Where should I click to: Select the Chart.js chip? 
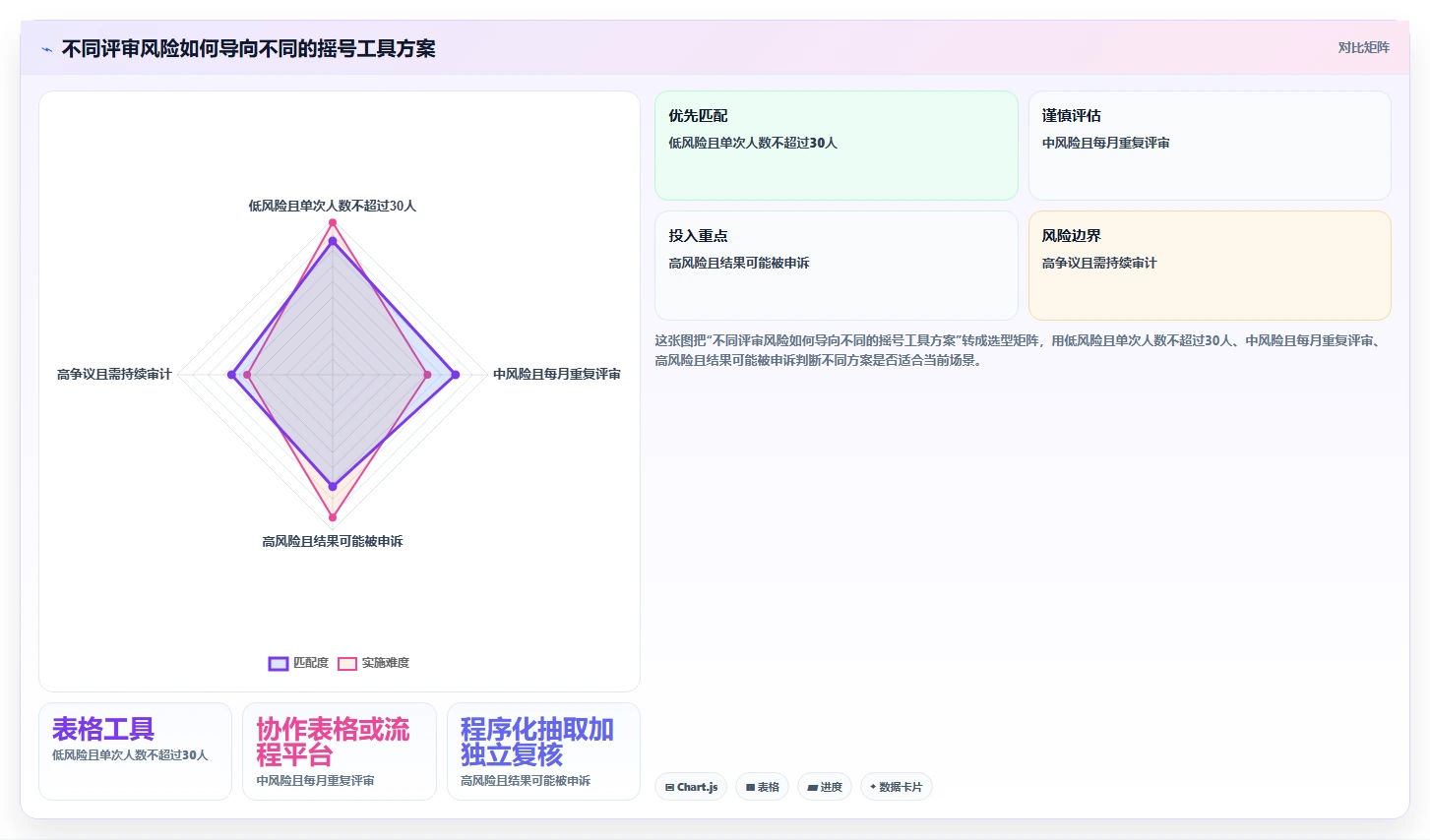pos(691,787)
